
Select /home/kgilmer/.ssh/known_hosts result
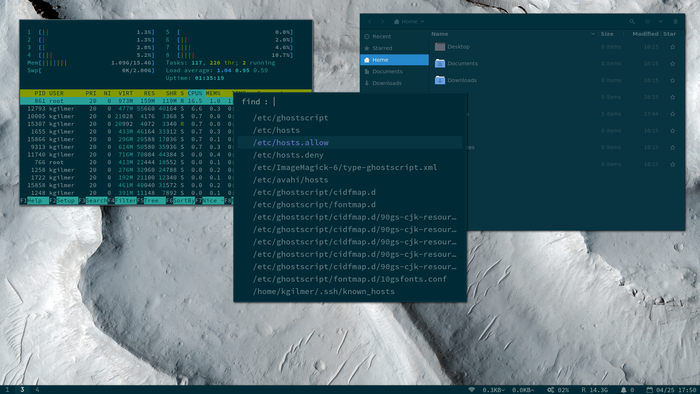350,292
